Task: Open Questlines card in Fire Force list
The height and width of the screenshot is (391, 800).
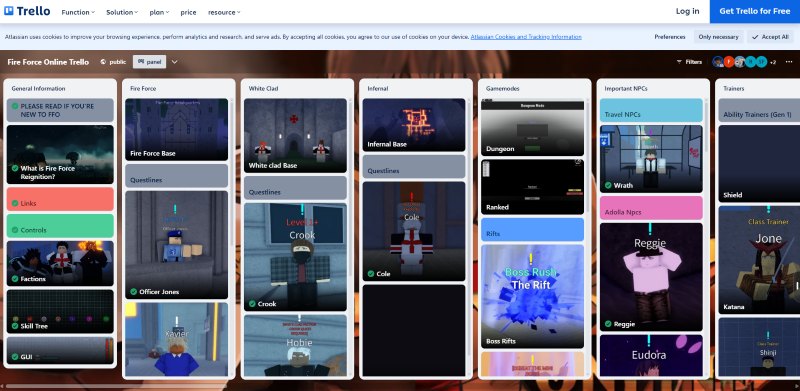Action: coord(177,176)
